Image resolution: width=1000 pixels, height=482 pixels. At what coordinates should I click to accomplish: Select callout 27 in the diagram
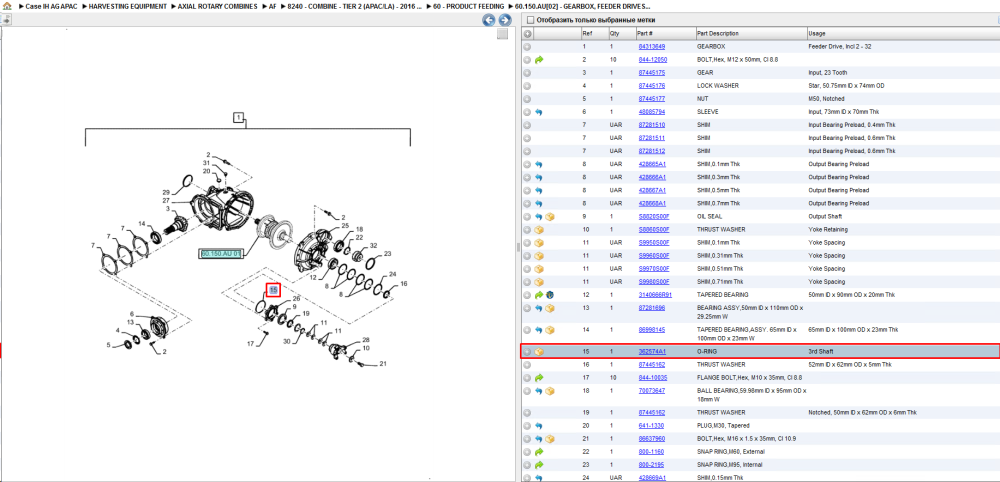166,200
